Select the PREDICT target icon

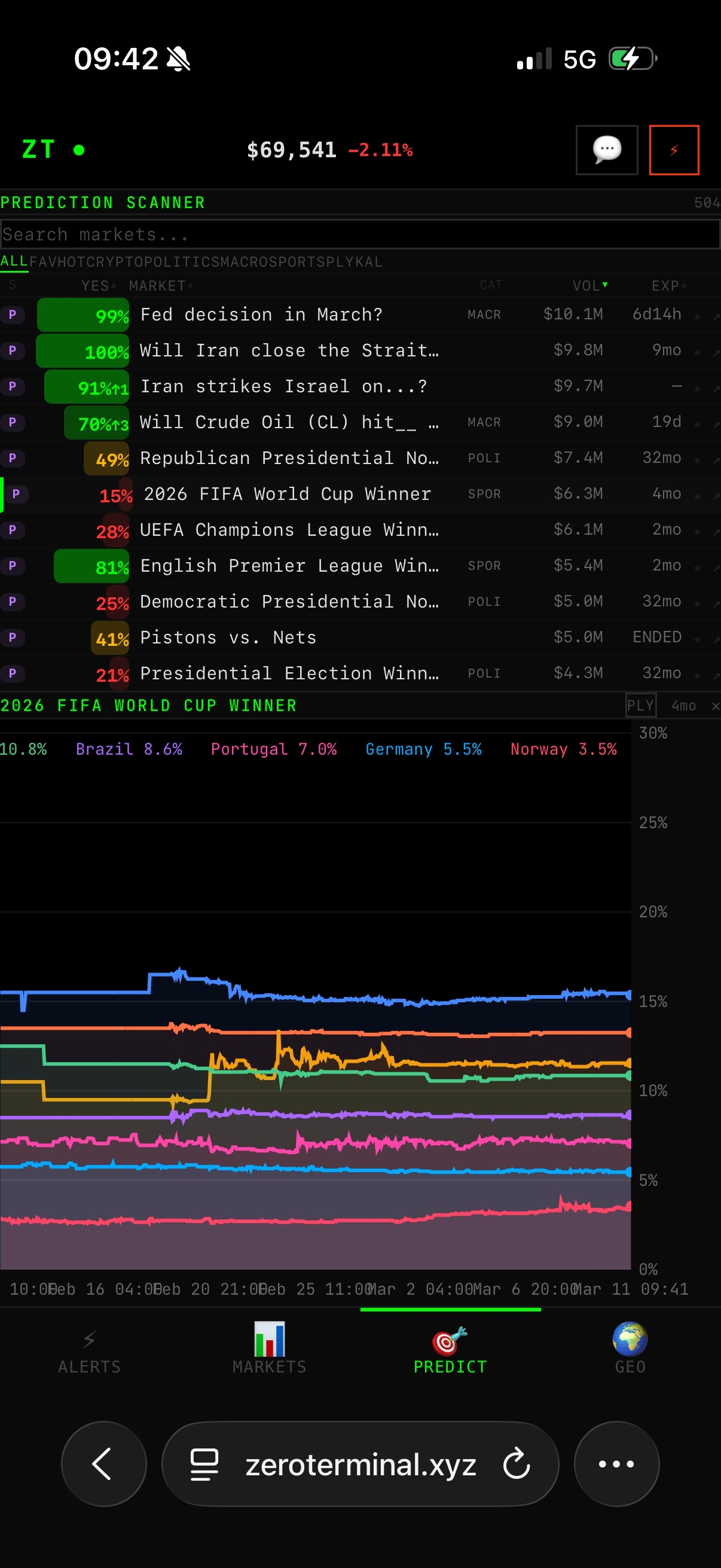coord(450,1340)
